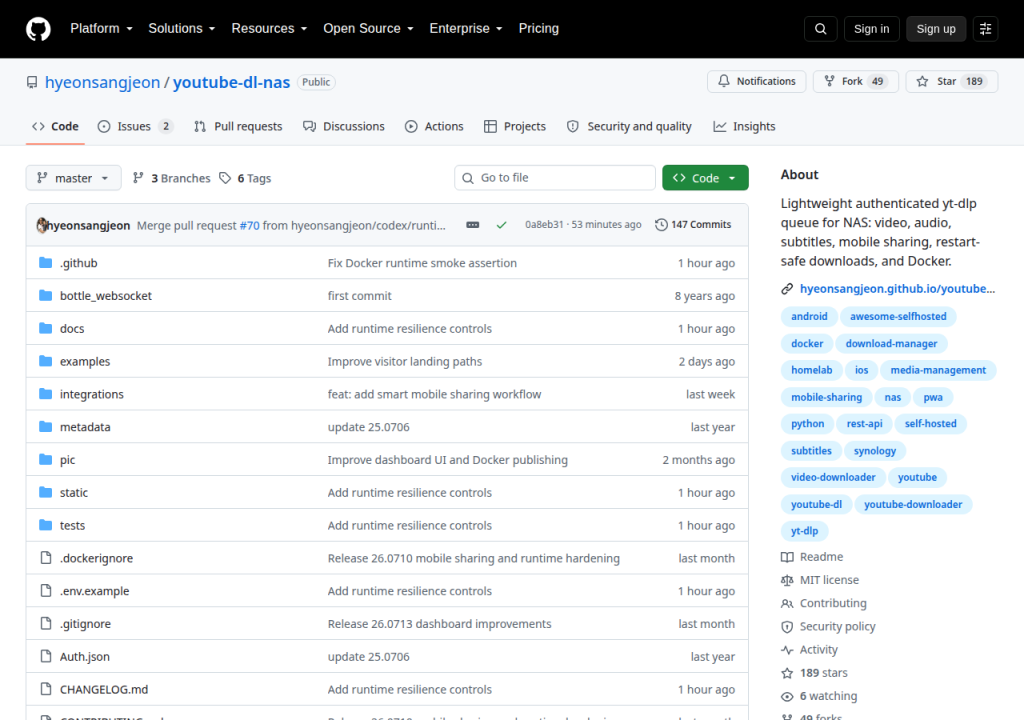1024x720 pixels.
Task: Select the synology topic tag
Action: pyautogui.click(x=874, y=451)
